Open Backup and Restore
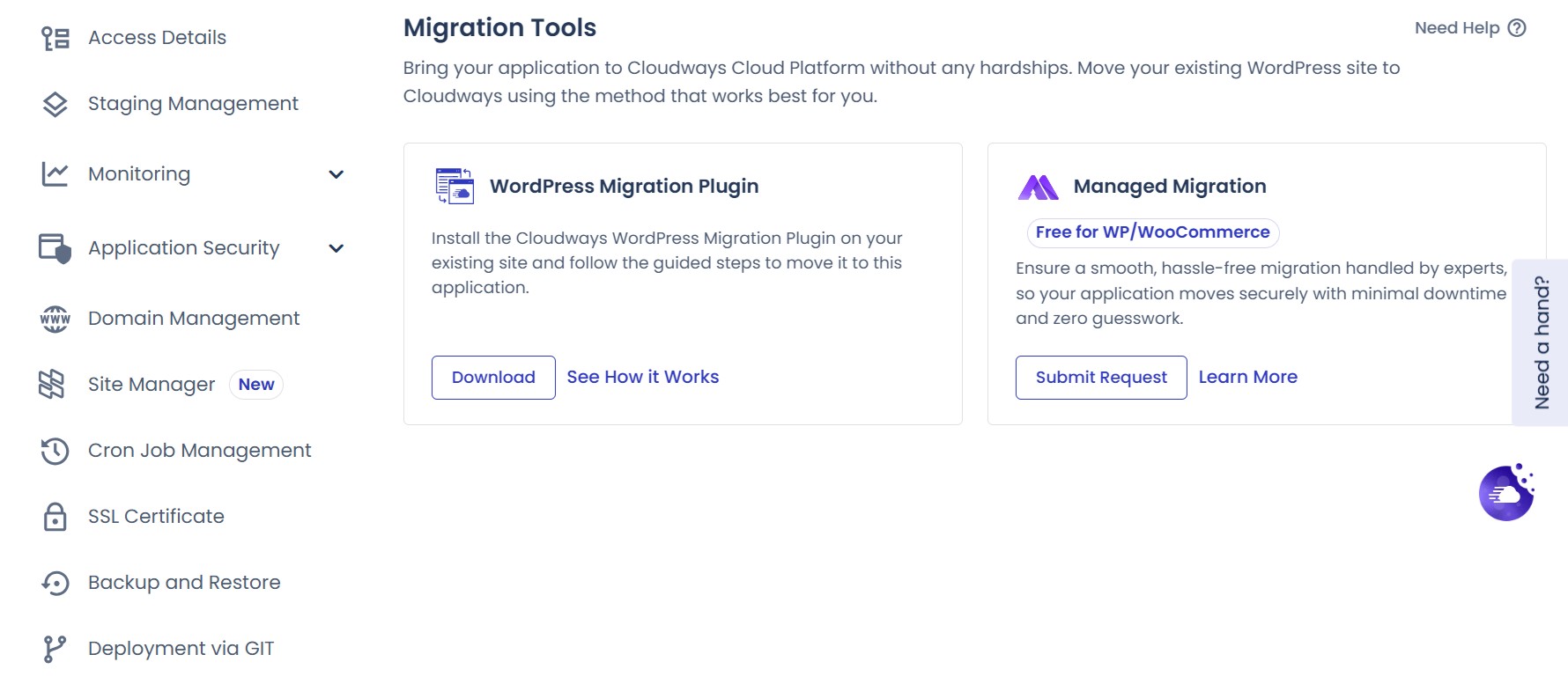 click(184, 583)
